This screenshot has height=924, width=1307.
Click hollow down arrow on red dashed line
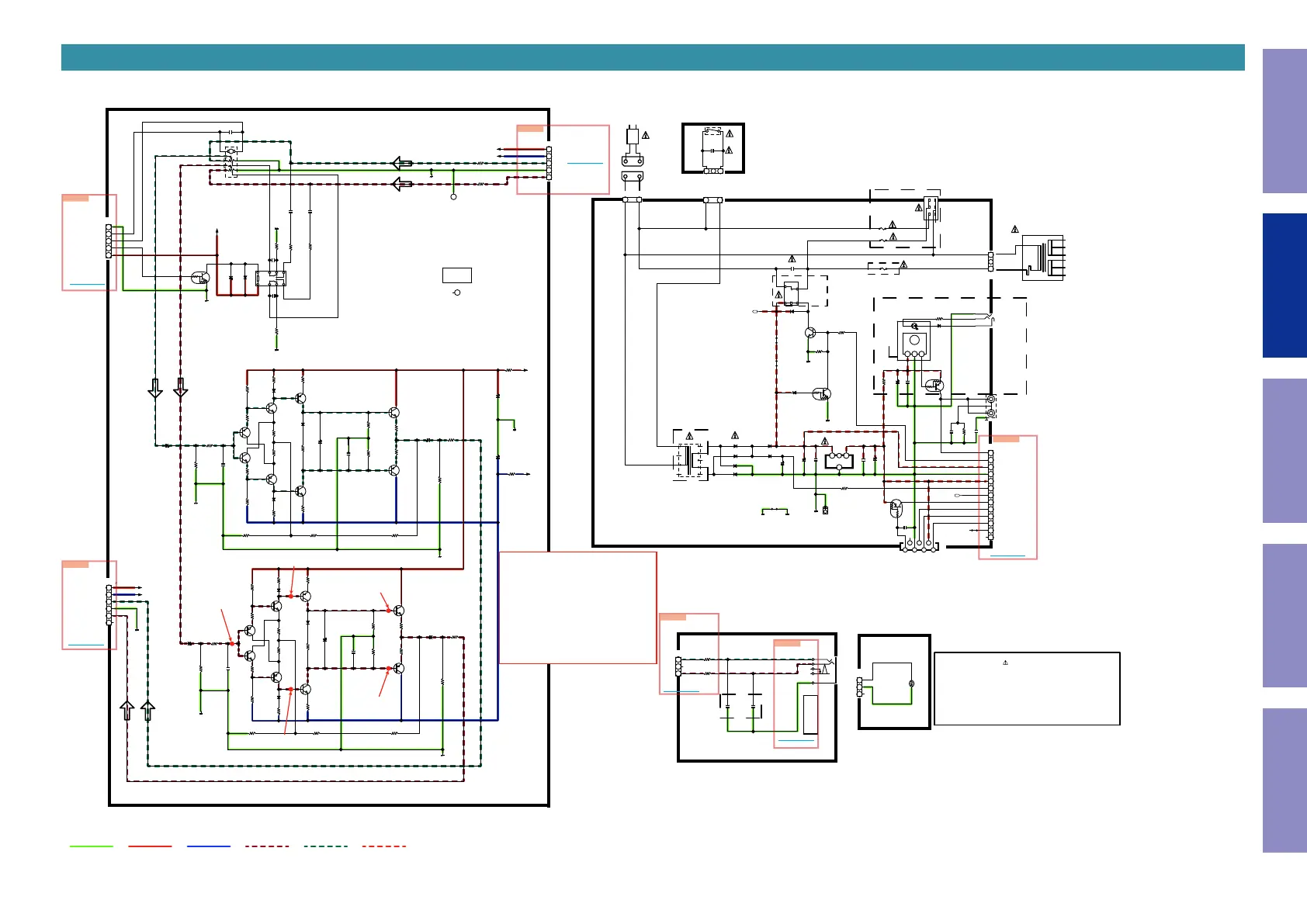coord(181,388)
